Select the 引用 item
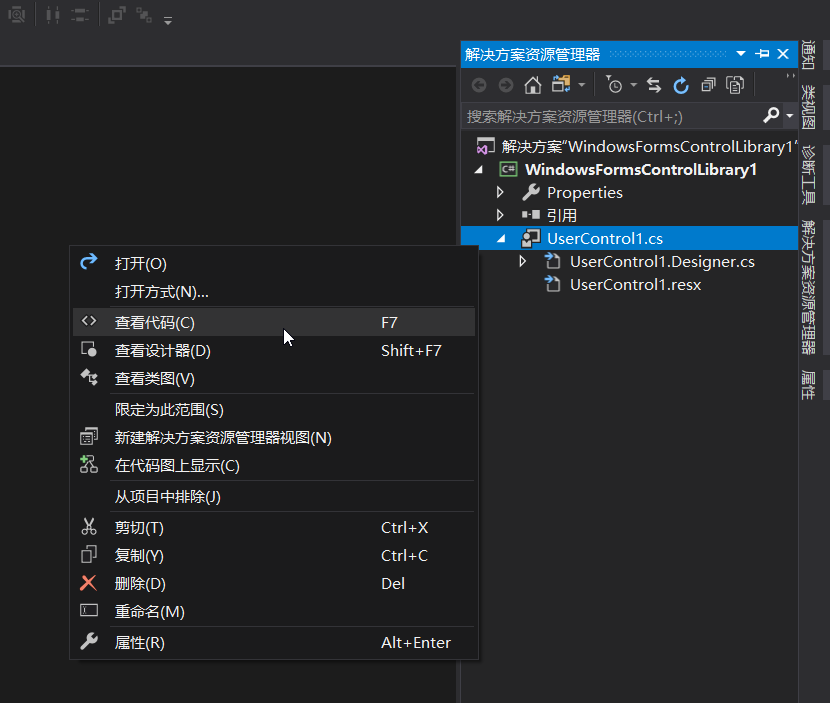The image size is (830, 703). 562,215
